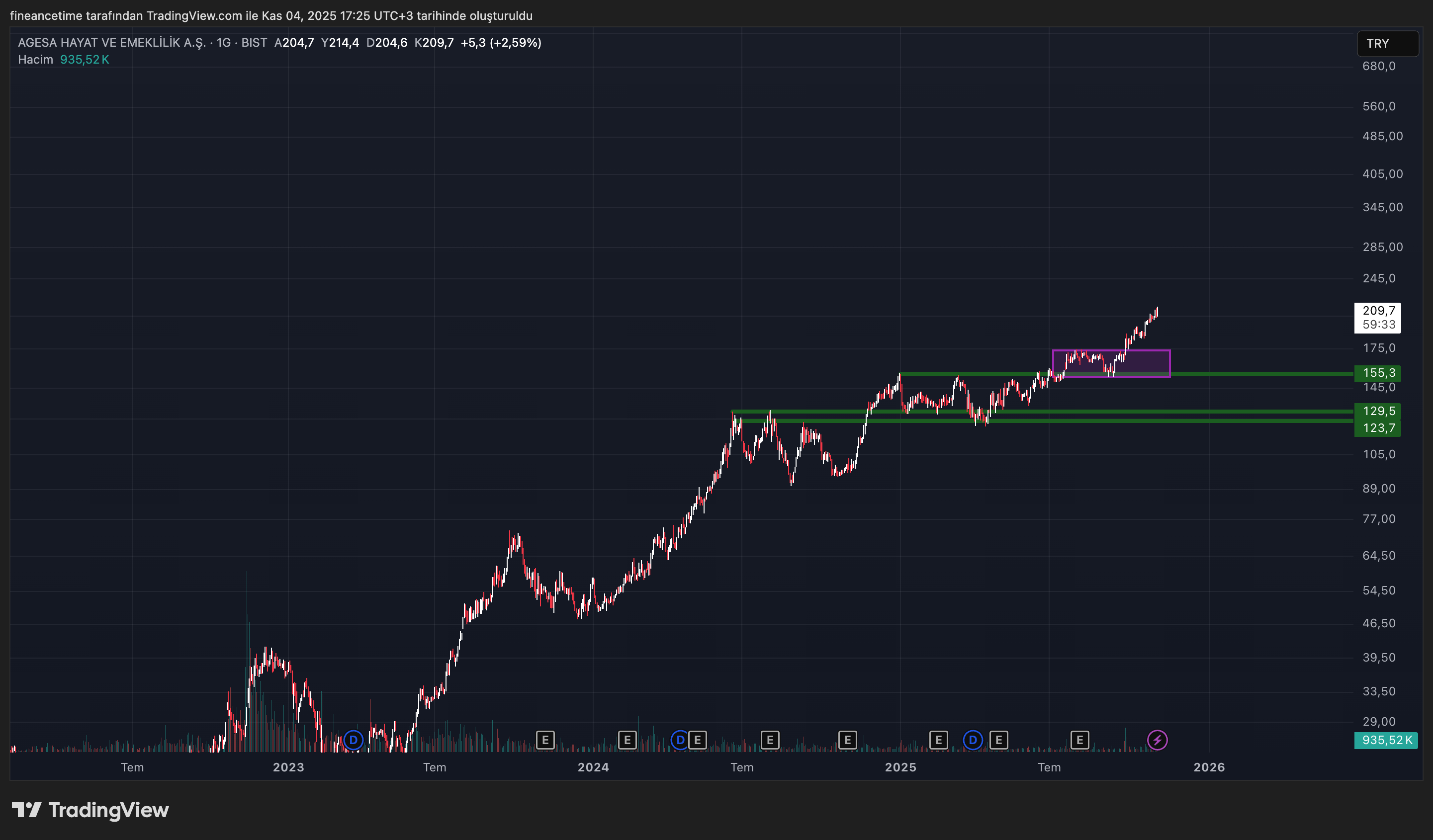This screenshot has height=840, width=1433.
Task: Click the Hacim volume indicator legend
Action: coord(35,60)
